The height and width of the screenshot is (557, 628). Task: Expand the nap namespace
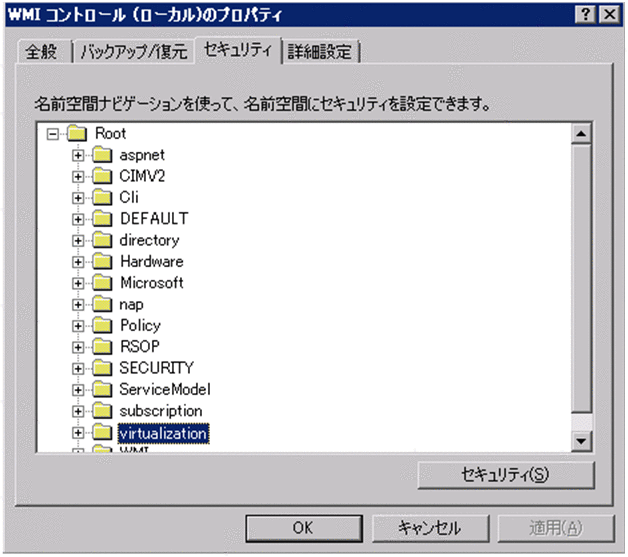tap(78, 305)
